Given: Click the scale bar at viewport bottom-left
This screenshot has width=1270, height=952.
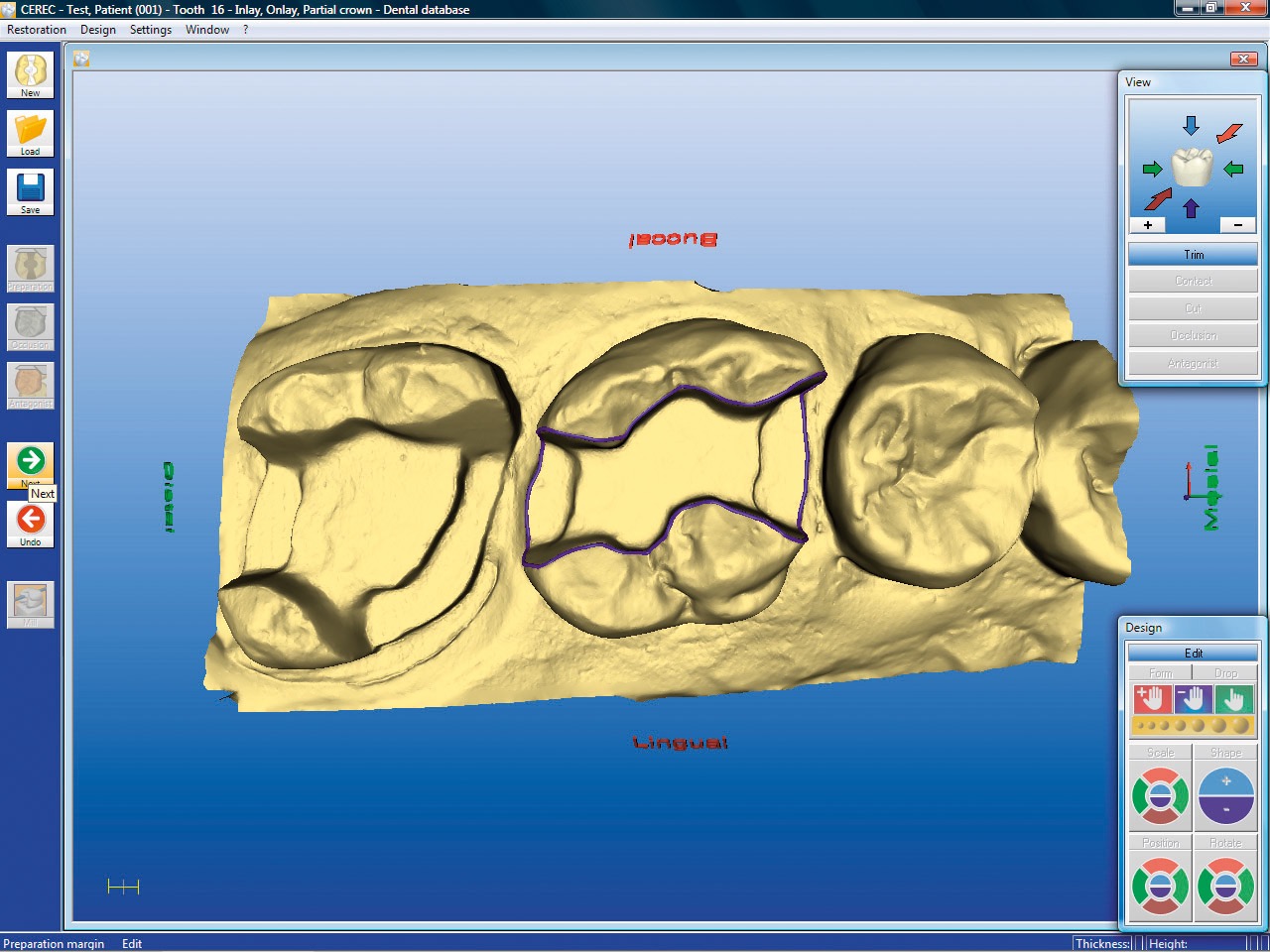Looking at the screenshot, I should (123, 887).
